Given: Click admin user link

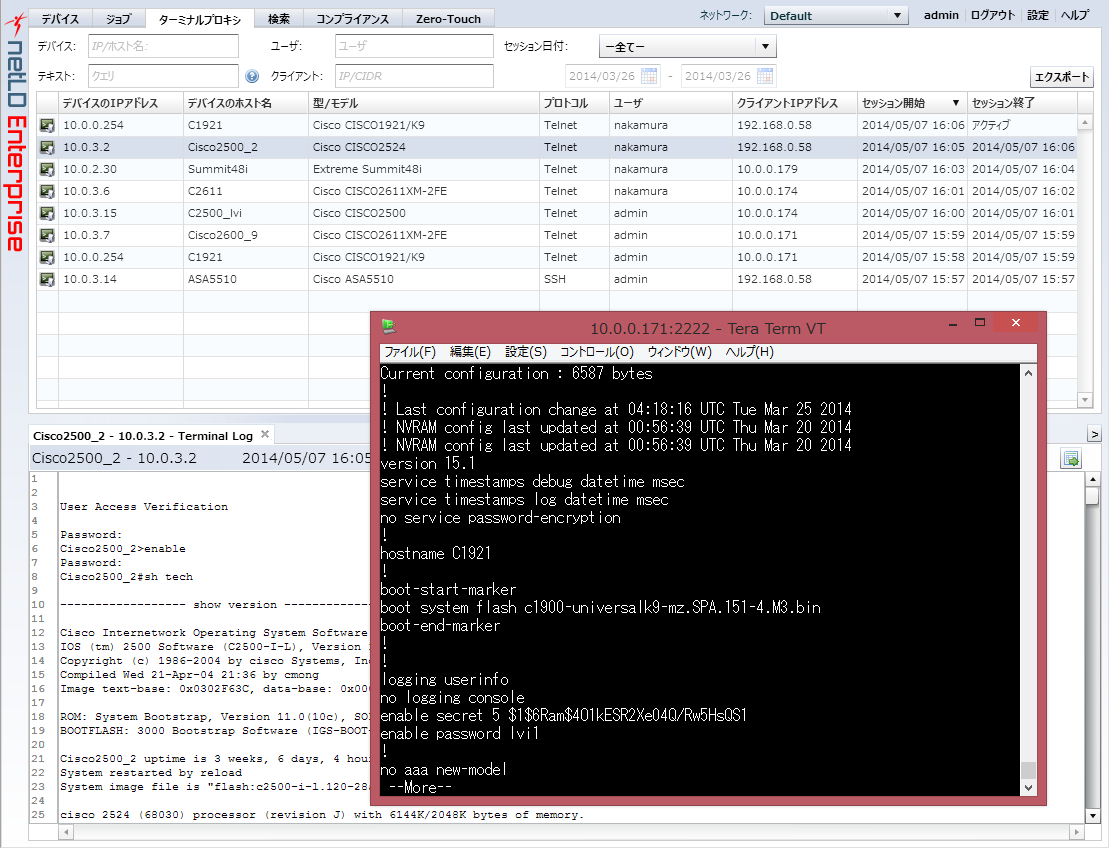Looking at the screenshot, I should coord(941,15).
